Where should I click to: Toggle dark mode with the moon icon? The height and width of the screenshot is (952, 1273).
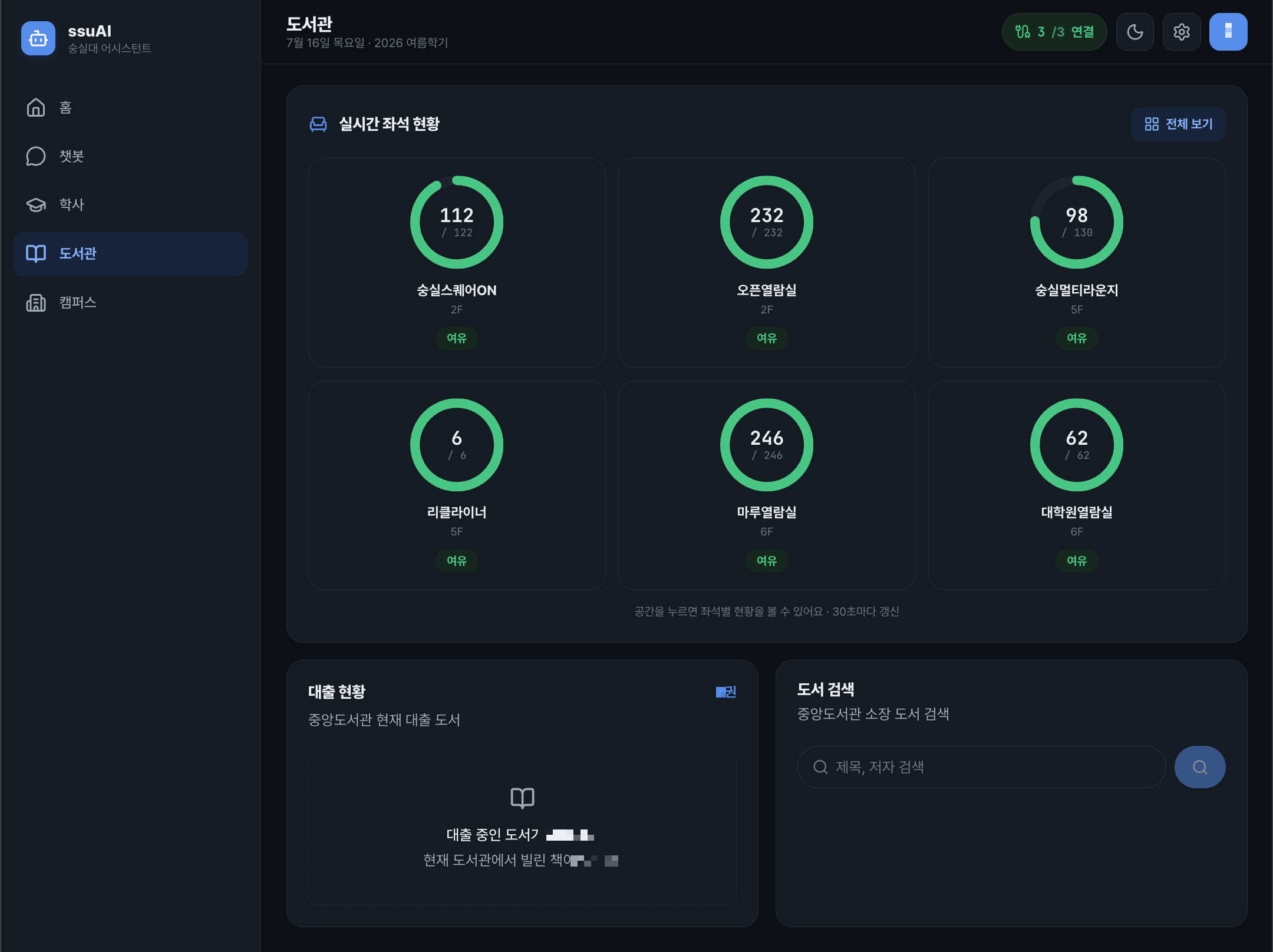coord(1135,32)
